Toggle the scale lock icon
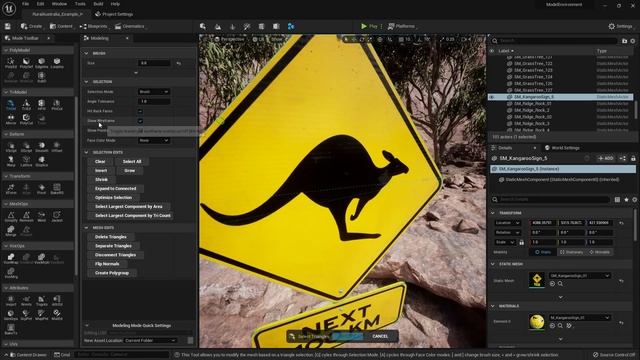This screenshot has width=640, height=360. tap(521, 242)
